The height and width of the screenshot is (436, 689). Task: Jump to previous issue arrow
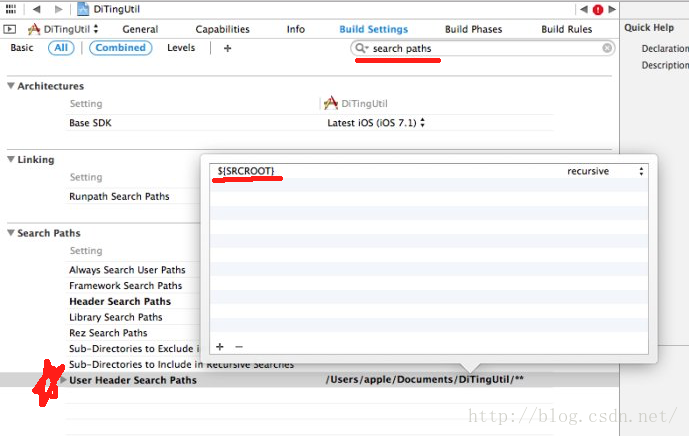point(584,9)
